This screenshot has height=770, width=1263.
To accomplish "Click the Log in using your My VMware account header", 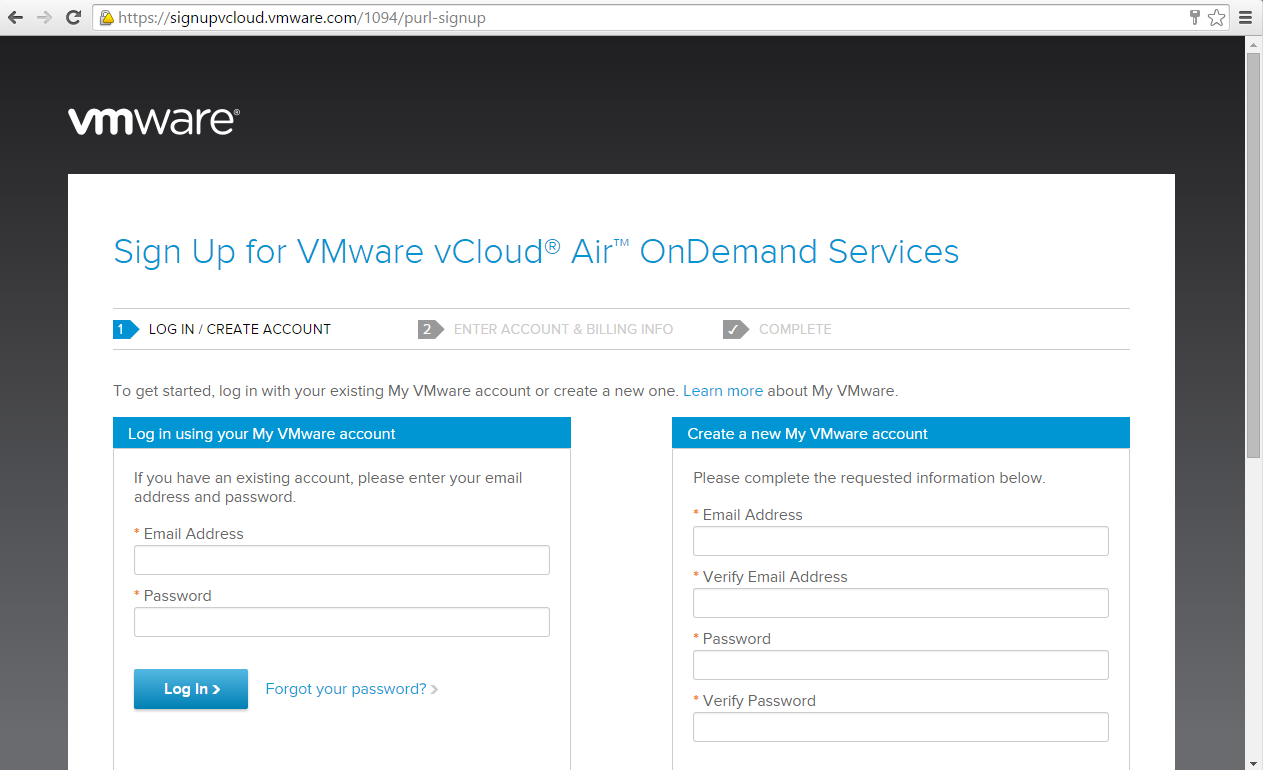I will 342,434.
